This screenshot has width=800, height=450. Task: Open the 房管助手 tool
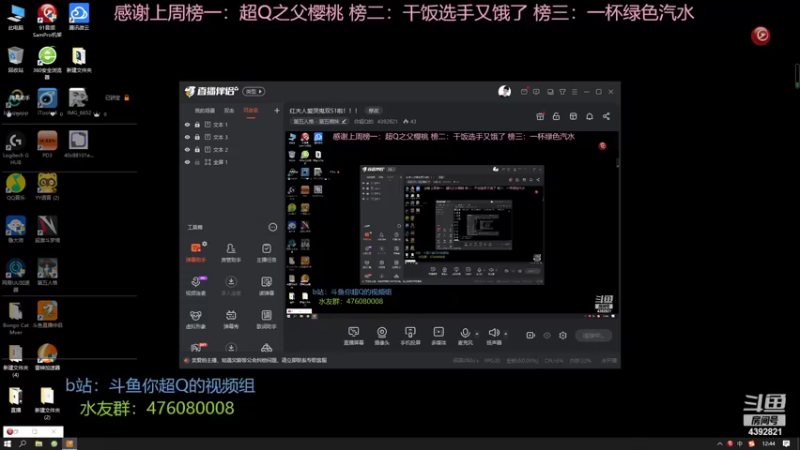(231, 253)
